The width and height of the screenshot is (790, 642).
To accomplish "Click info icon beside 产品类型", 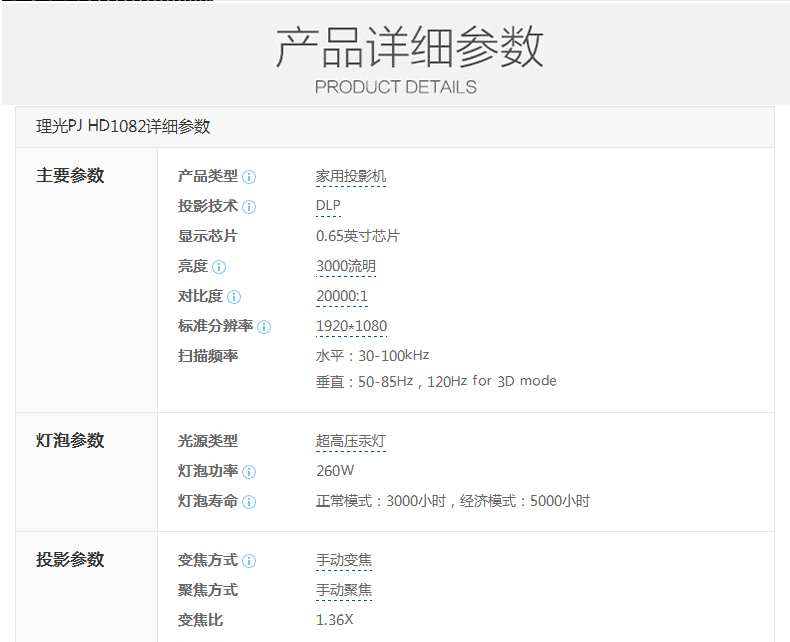I will (249, 177).
